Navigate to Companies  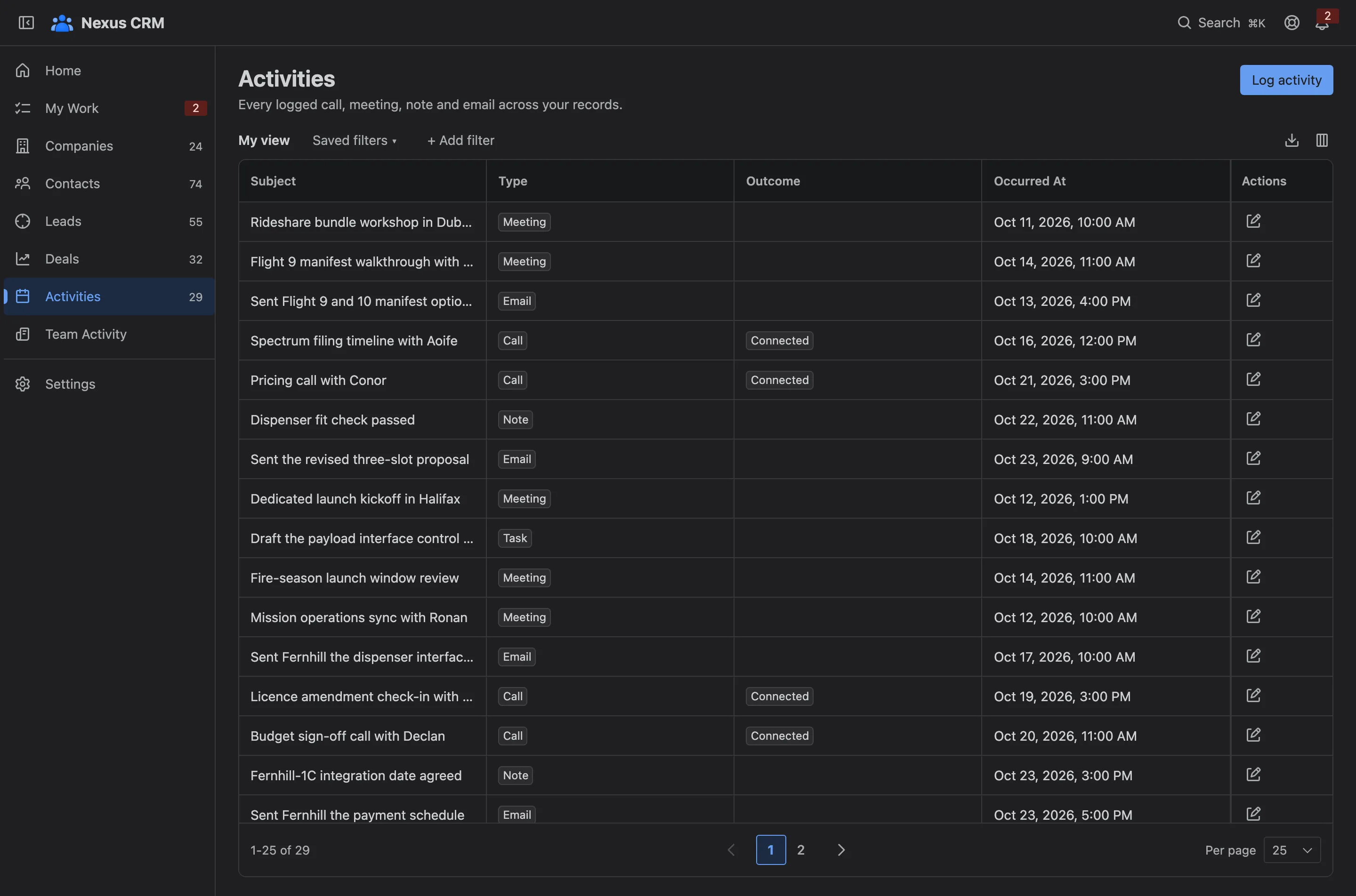[x=109, y=146]
